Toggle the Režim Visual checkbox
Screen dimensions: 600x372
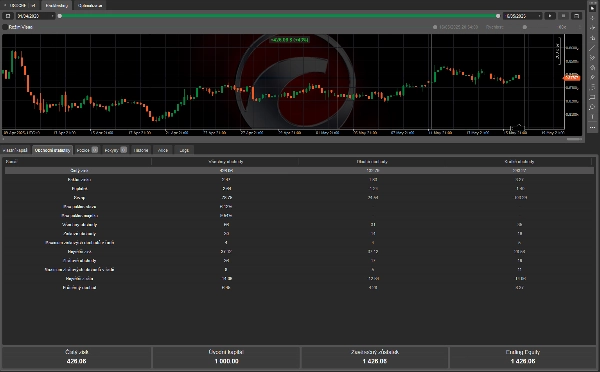5,27
